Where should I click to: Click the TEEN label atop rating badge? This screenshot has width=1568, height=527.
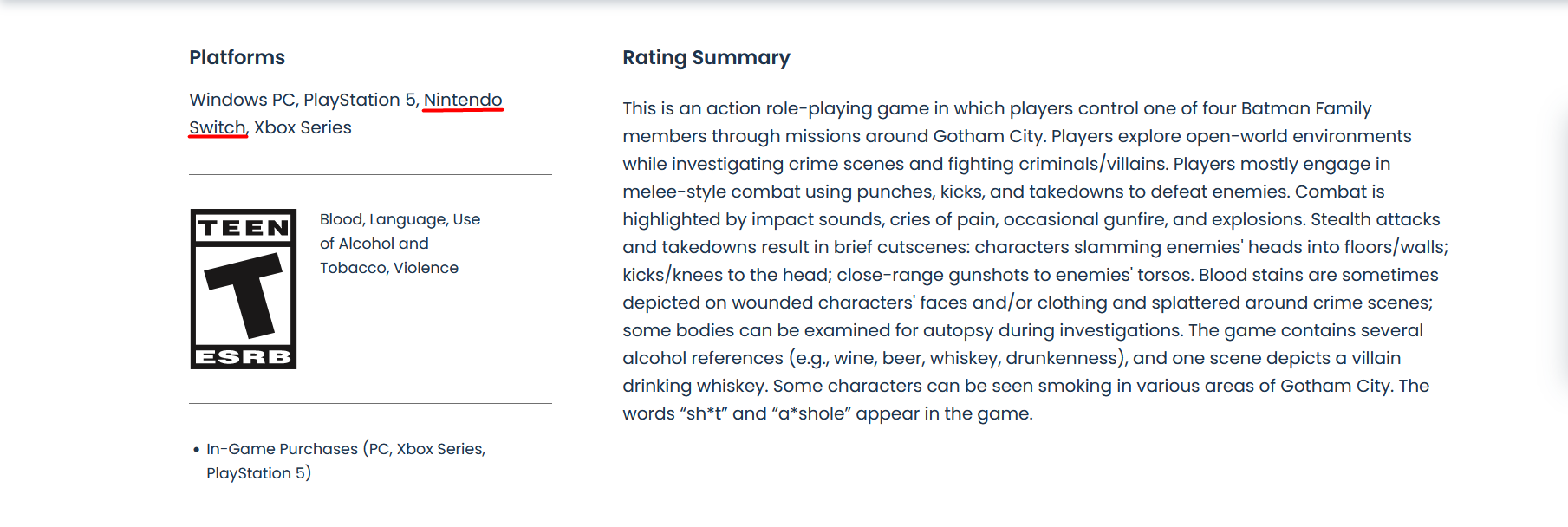tap(244, 228)
